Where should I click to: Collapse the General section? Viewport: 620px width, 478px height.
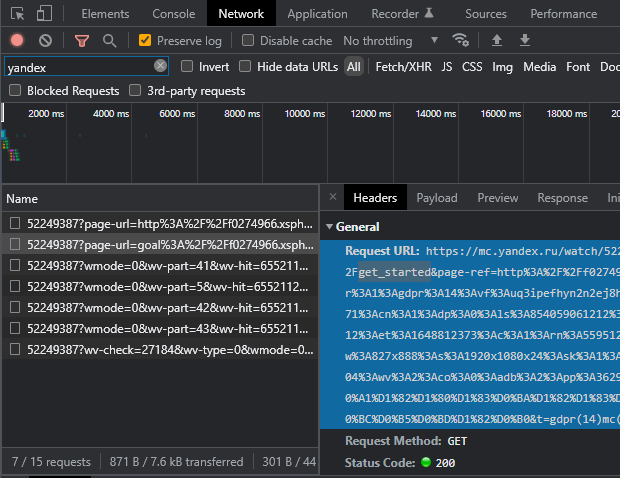[x=329, y=227]
